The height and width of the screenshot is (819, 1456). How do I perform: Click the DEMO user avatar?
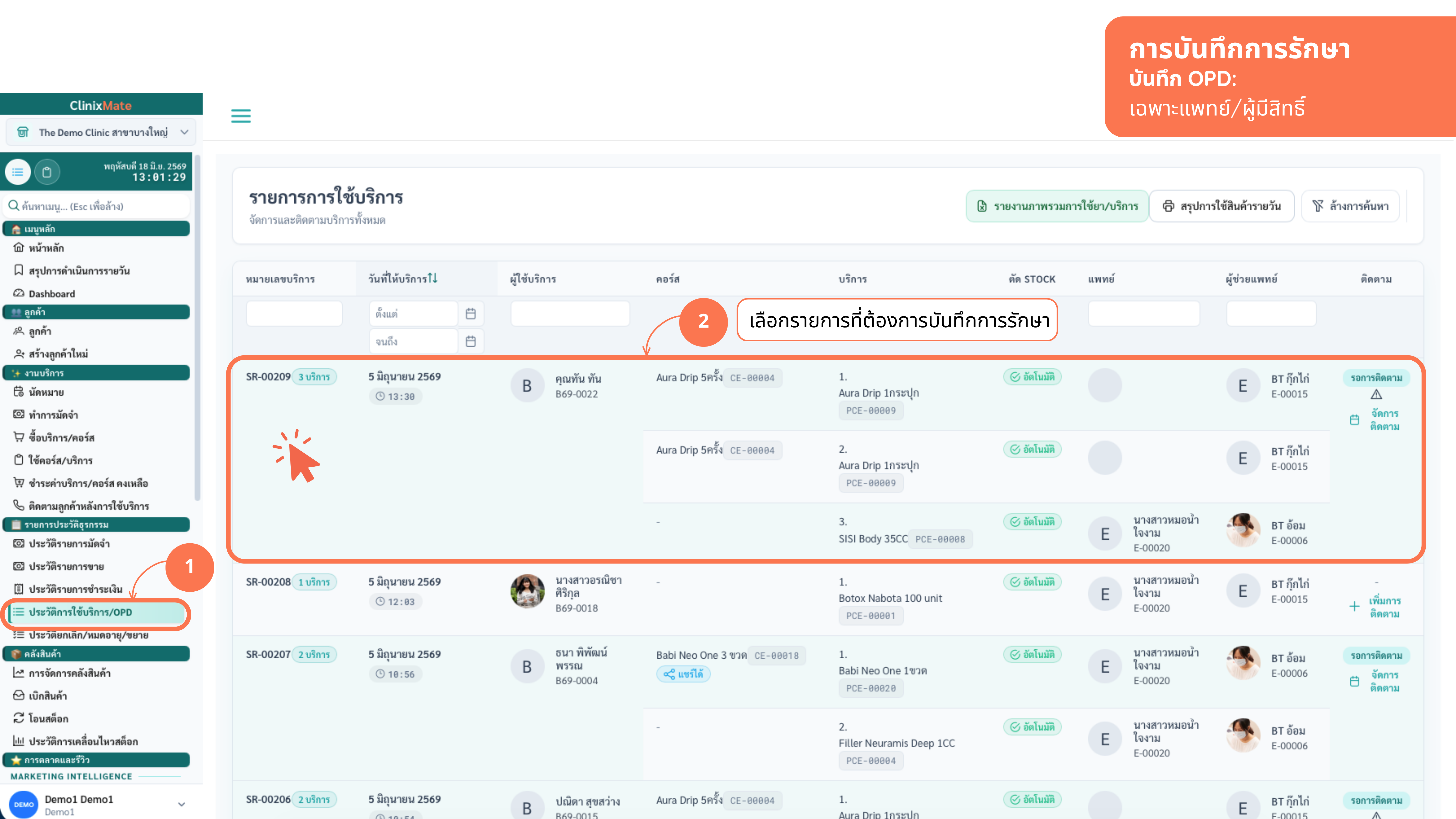(24, 804)
